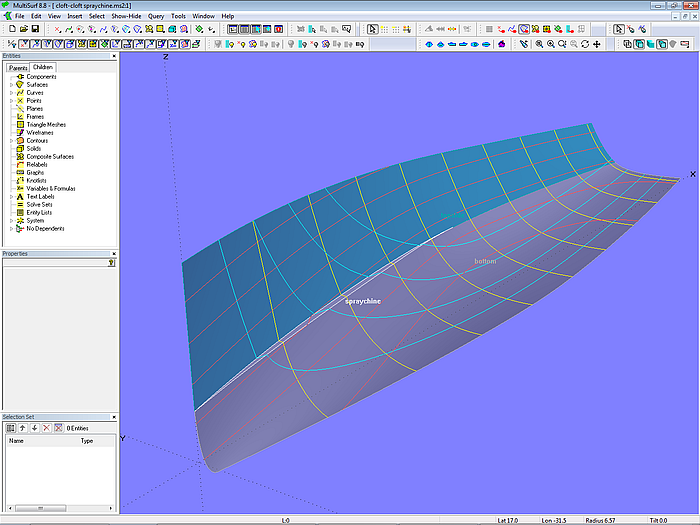Viewport: 700px width, 525px height.
Task: Click the Solids entity icon in tree
Action: (x=20, y=148)
